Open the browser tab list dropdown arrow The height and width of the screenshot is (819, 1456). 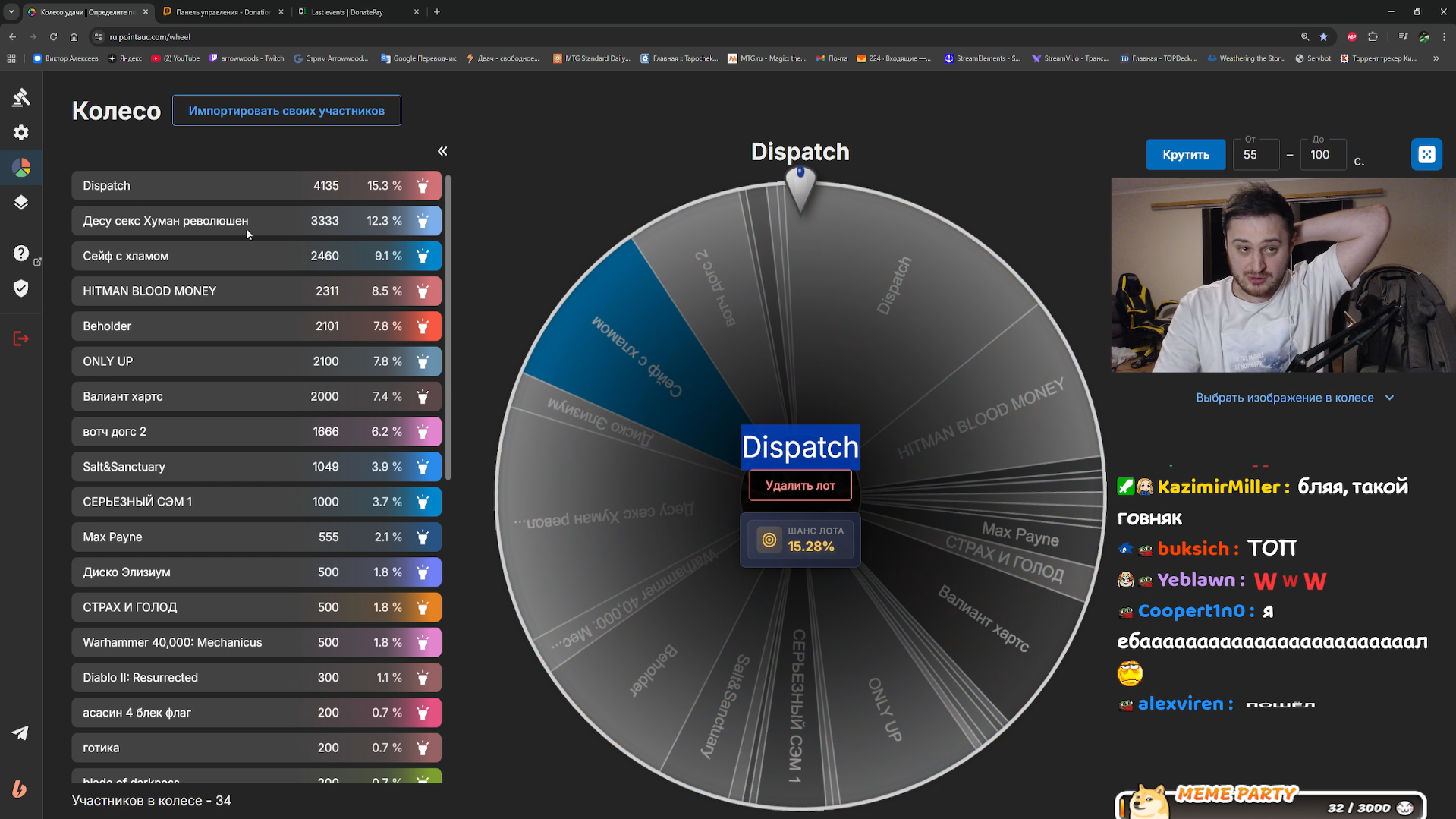point(11,12)
